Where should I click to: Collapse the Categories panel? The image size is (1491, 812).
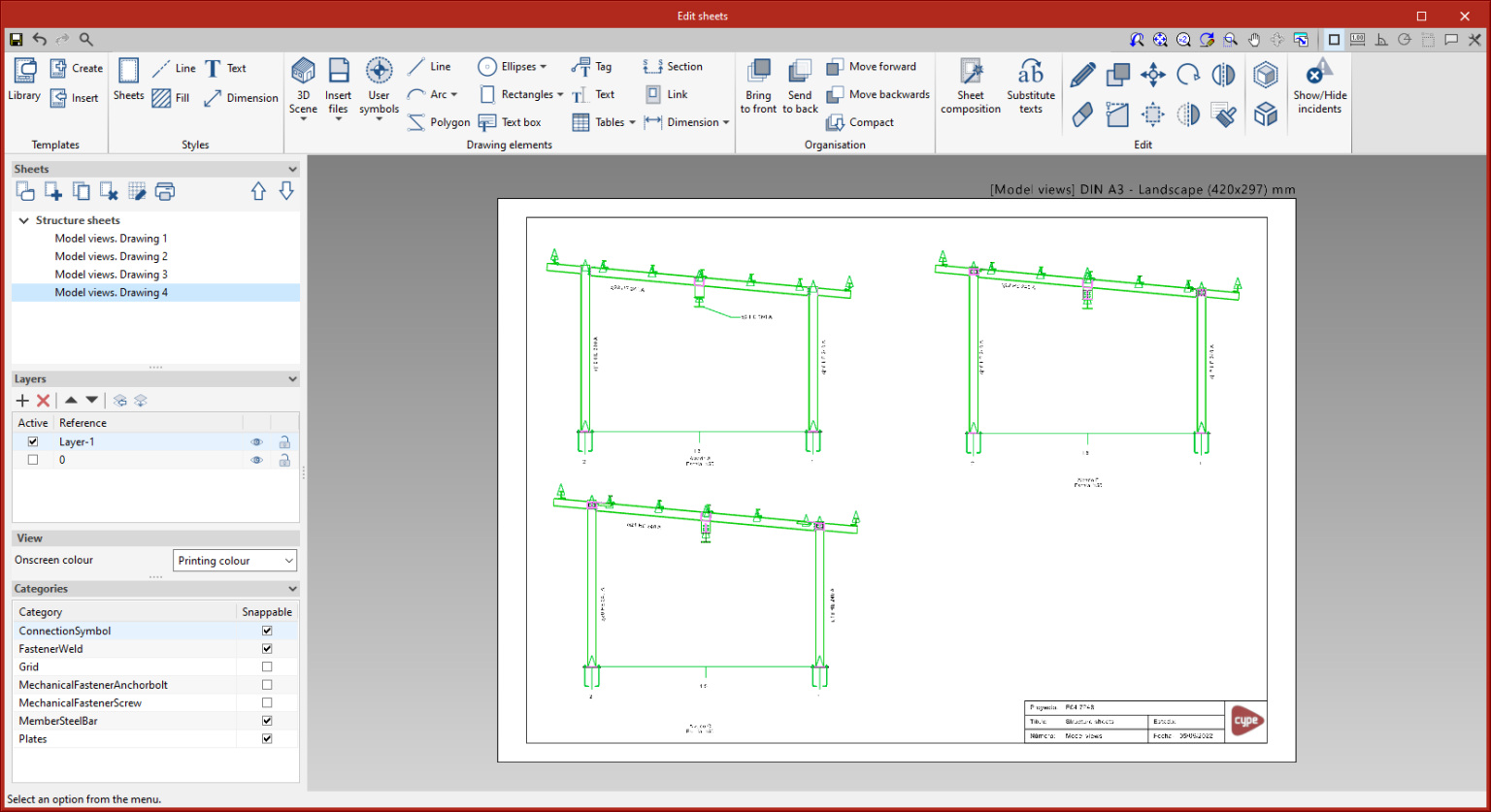(291, 589)
